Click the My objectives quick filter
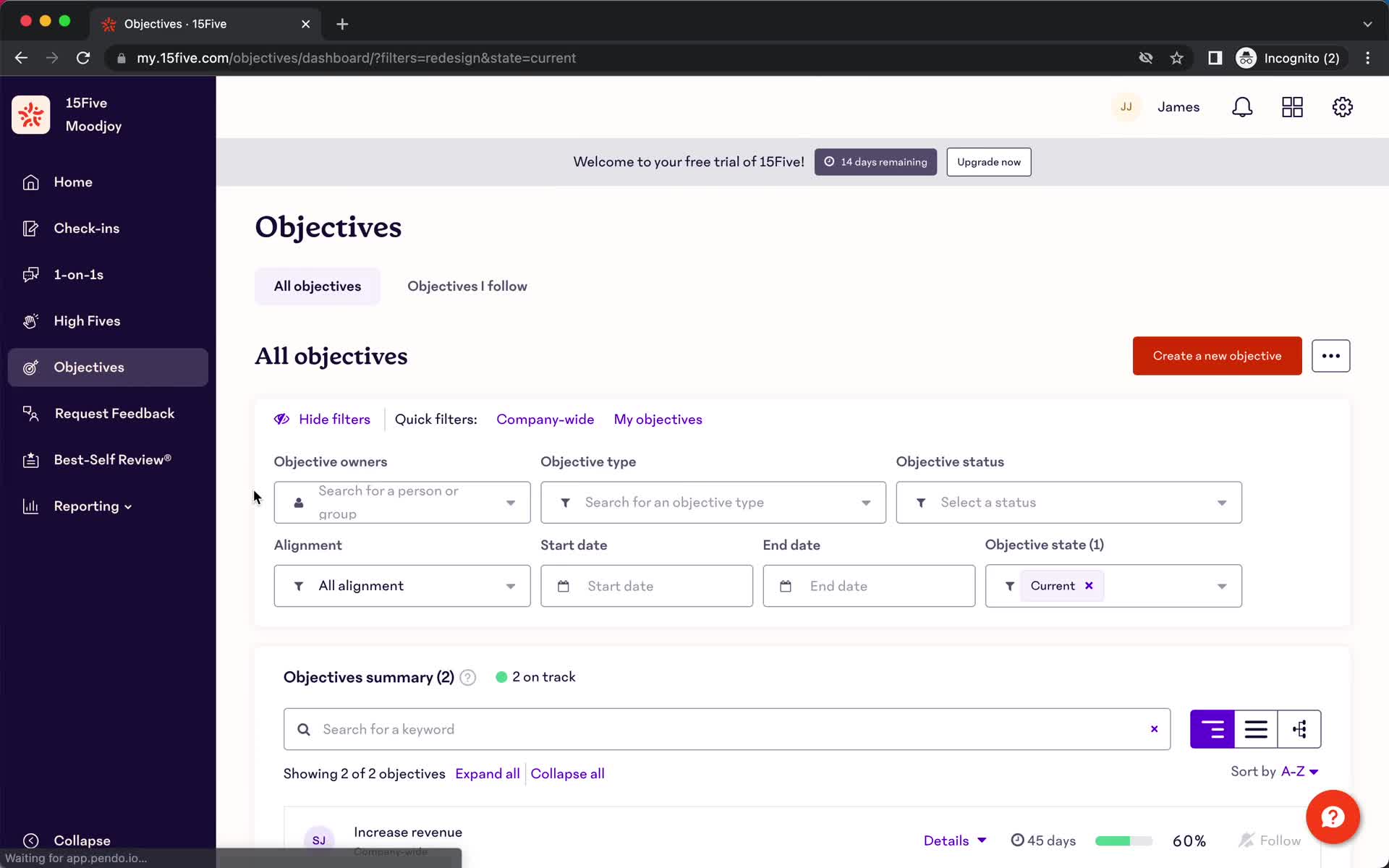The width and height of the screenshot is (1389, 868). [658, 419]
